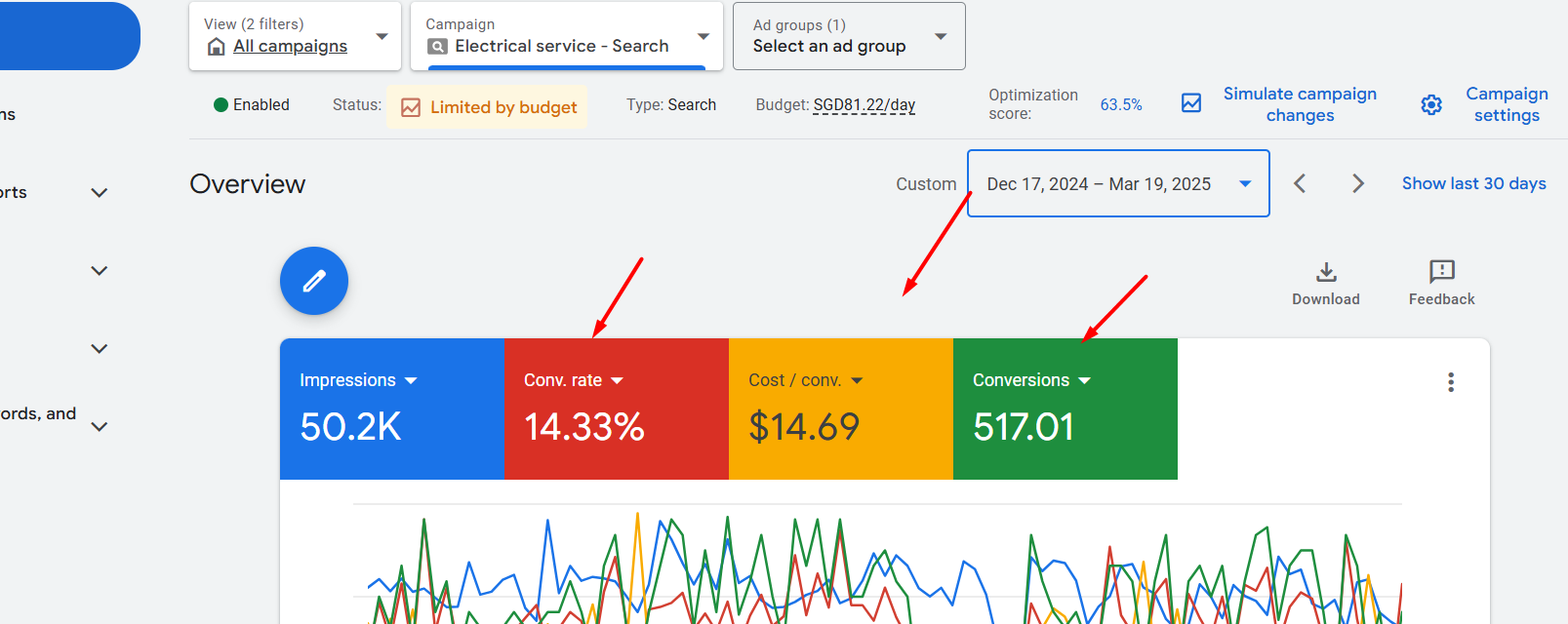Open the custom date range picker

click(x=1117, y=183)
